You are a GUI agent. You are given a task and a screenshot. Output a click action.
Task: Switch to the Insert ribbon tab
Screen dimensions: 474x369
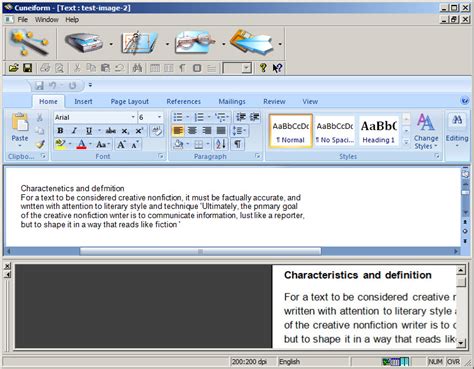83,101
